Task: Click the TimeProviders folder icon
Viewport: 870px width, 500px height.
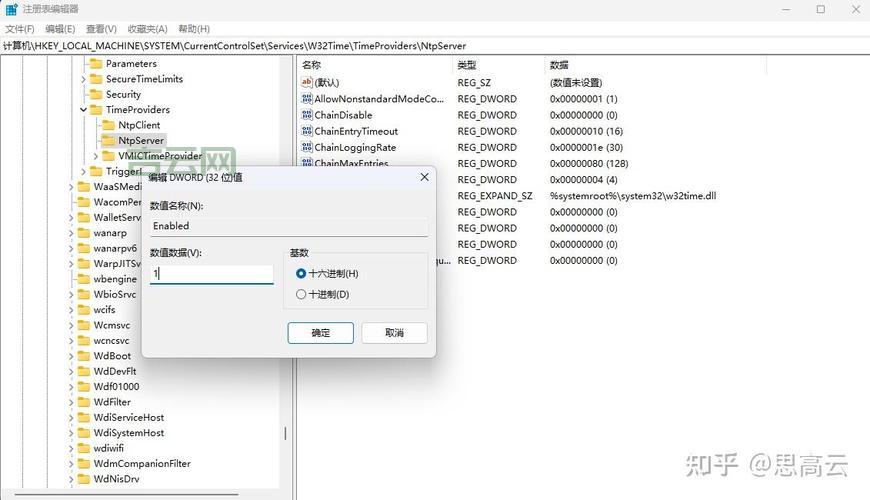Action: point(96,109)
